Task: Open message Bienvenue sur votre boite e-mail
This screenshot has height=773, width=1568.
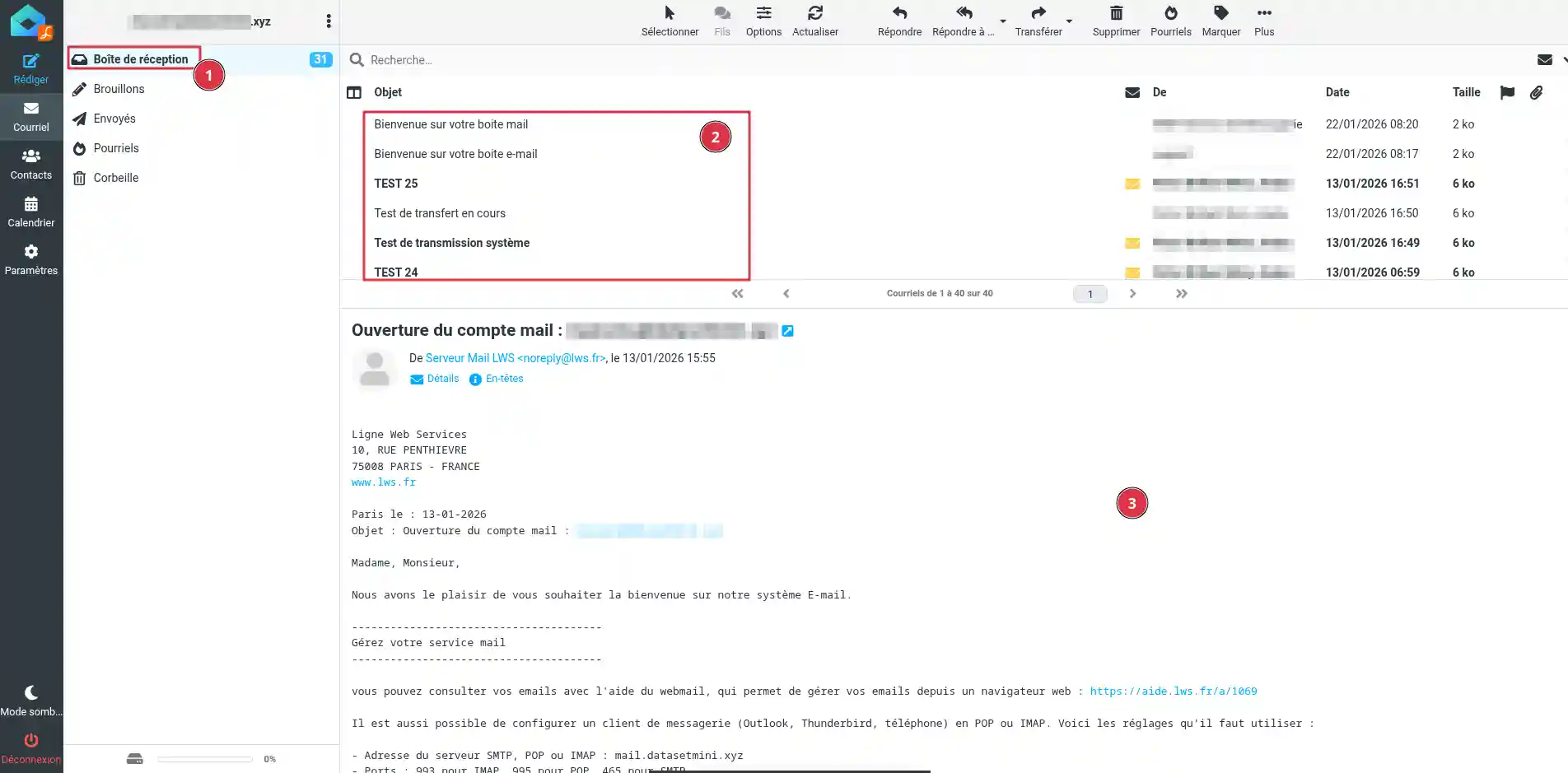Action: (455, 154)
